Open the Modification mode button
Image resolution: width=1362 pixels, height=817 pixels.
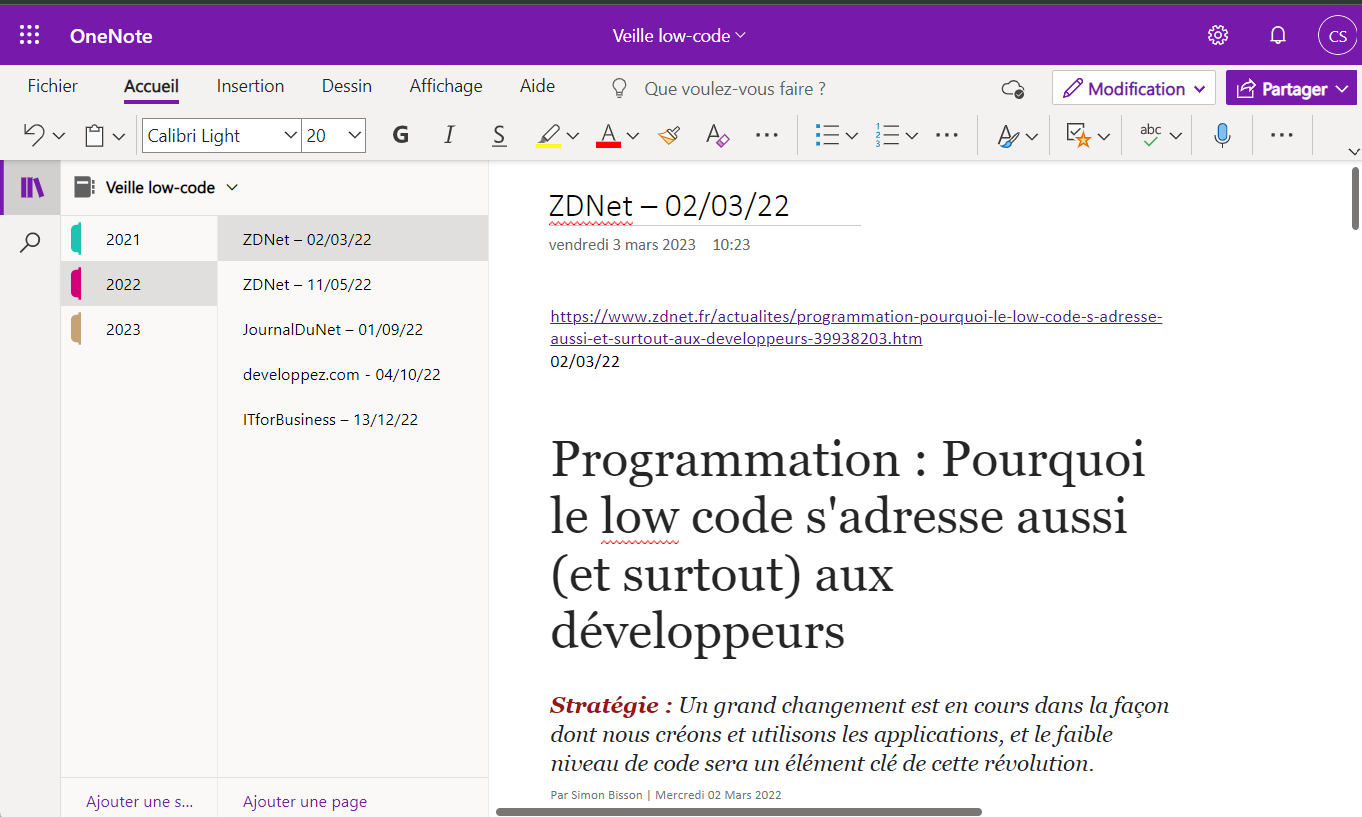point(1134,89)
